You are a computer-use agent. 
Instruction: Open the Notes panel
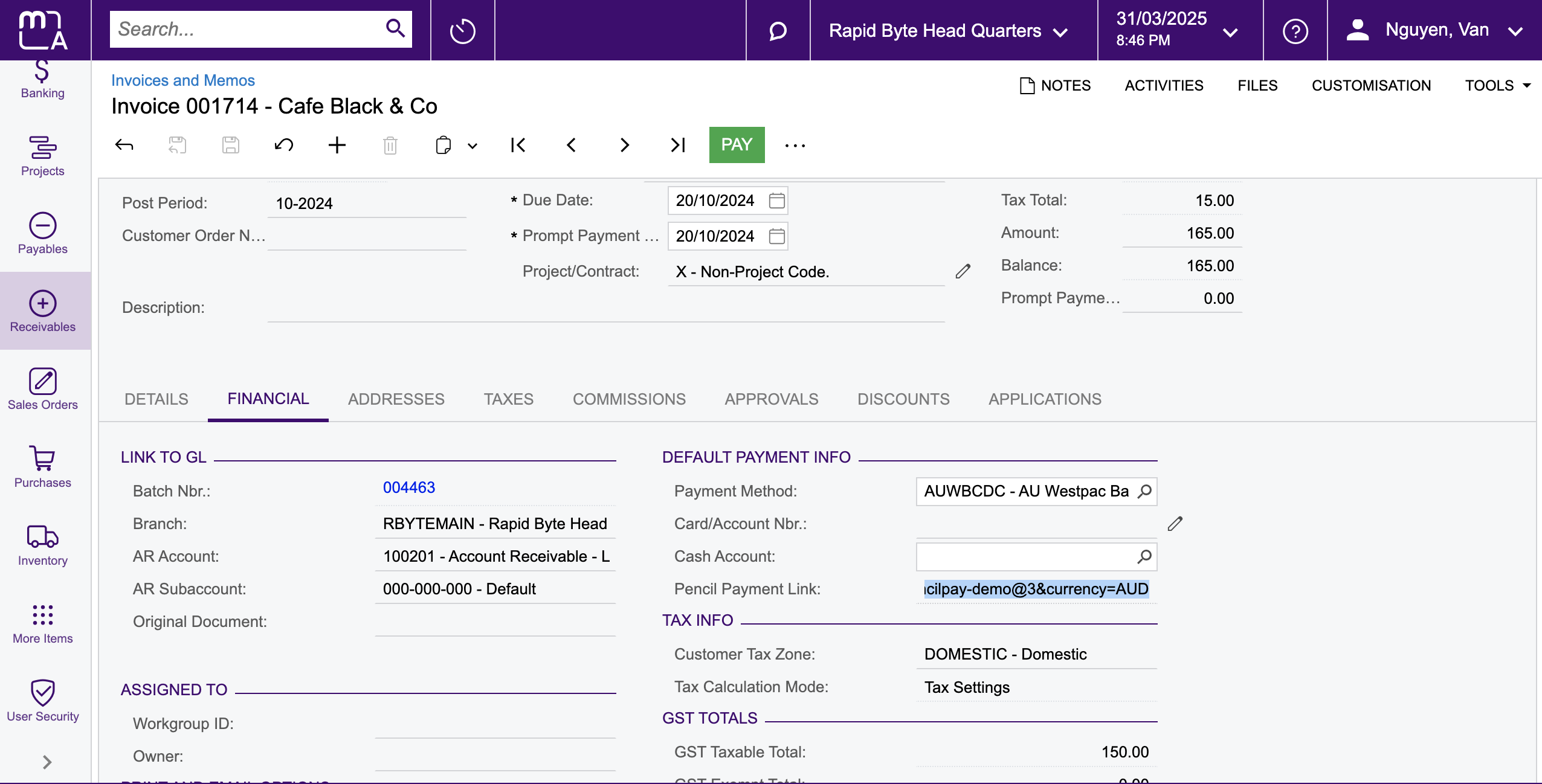click(1056, 86)
